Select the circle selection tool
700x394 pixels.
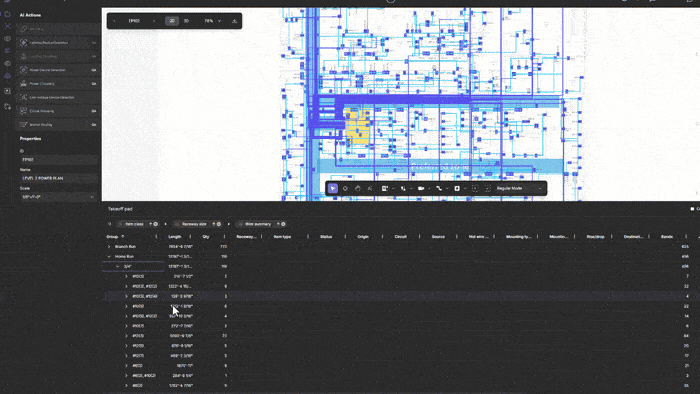tap(345, 189)
